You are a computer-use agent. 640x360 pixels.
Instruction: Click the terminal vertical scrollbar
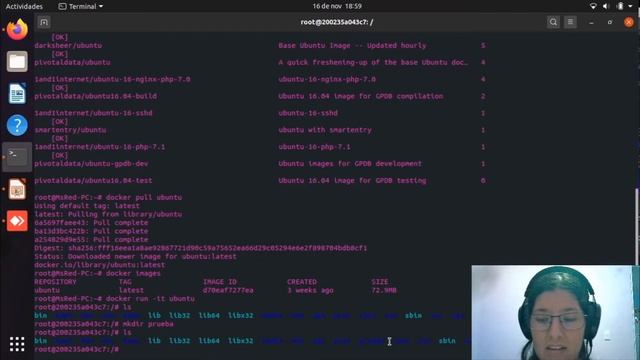(637, 227)
